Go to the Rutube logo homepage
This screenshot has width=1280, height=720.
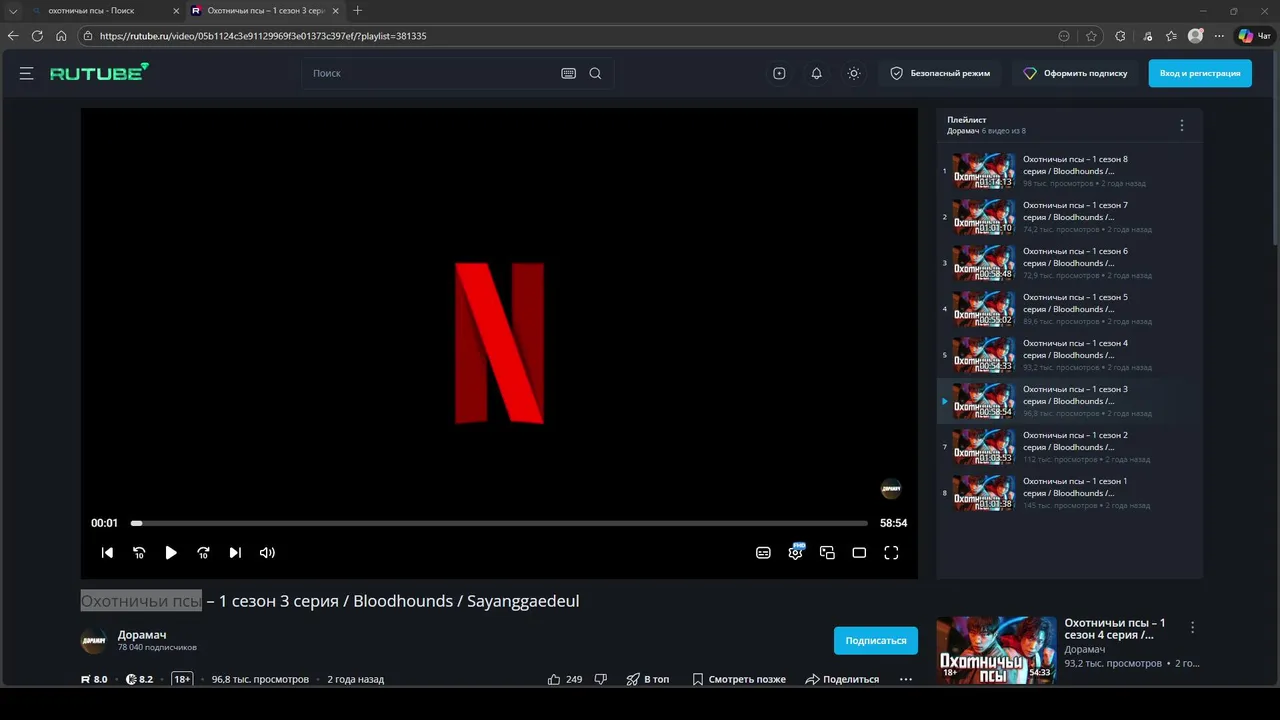point(100,72)
